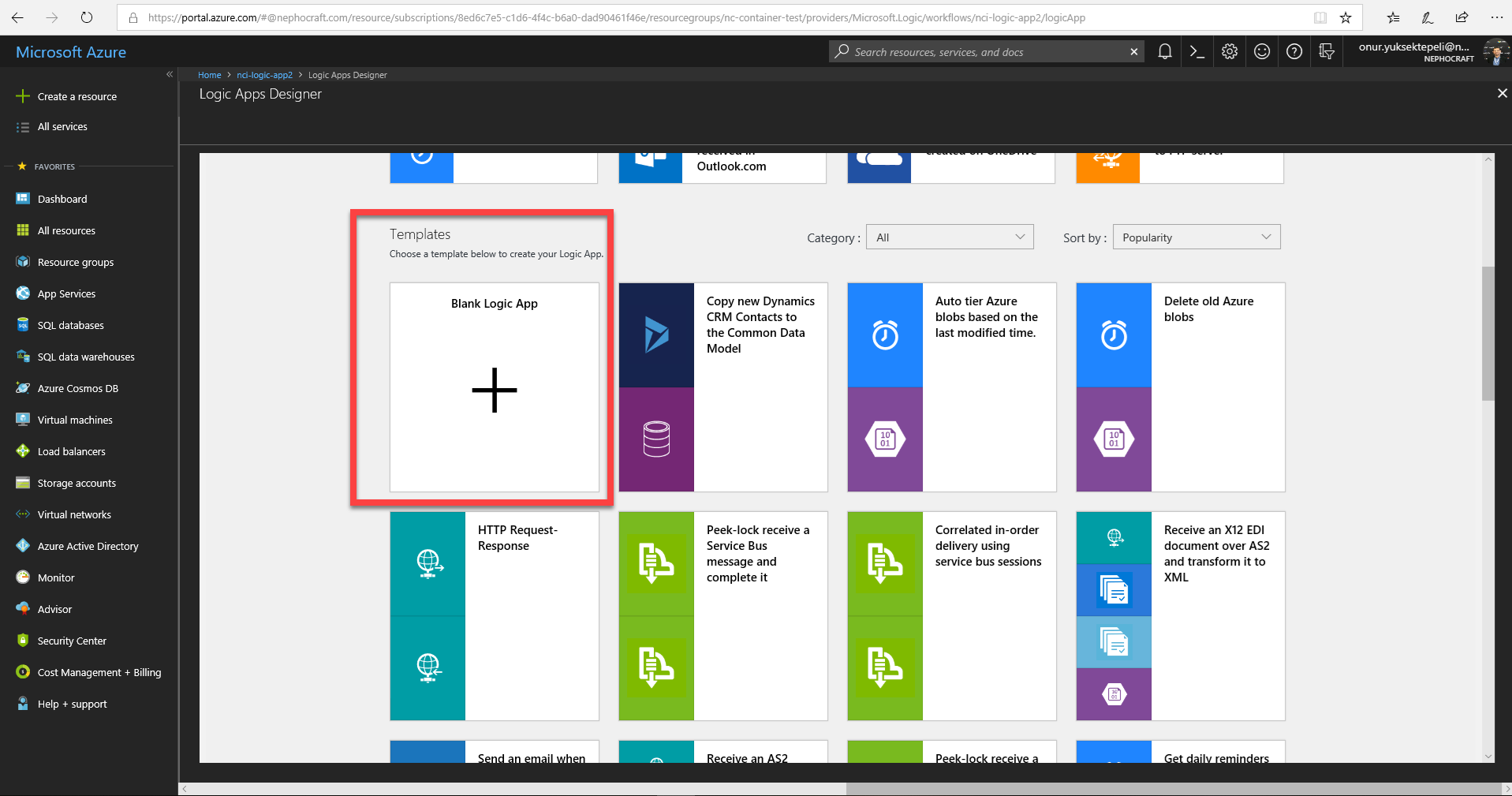
Task: Click the All resources grid icon
Action: (23, 230)
